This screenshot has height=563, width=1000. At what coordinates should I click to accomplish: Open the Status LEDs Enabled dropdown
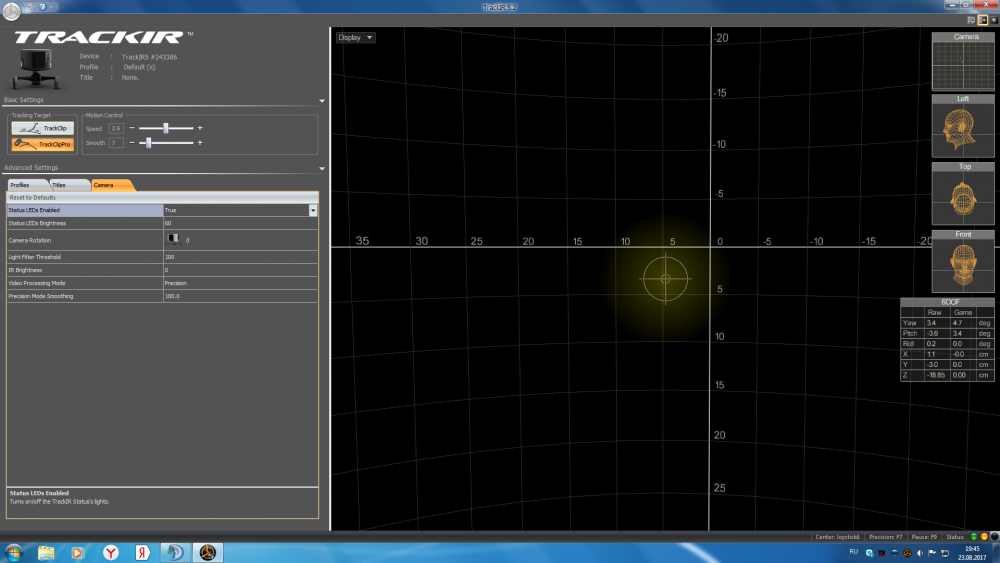pyautogui.click(x=313, y=210)
